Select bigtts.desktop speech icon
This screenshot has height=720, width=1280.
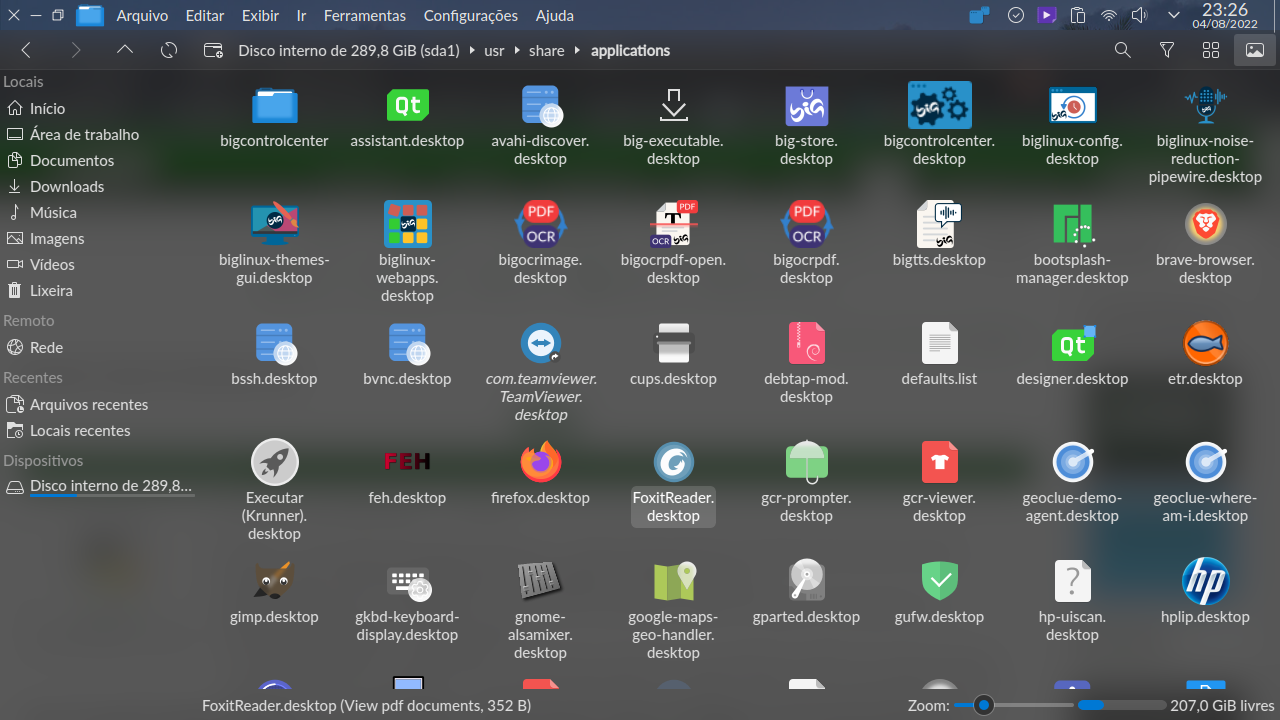939,224
